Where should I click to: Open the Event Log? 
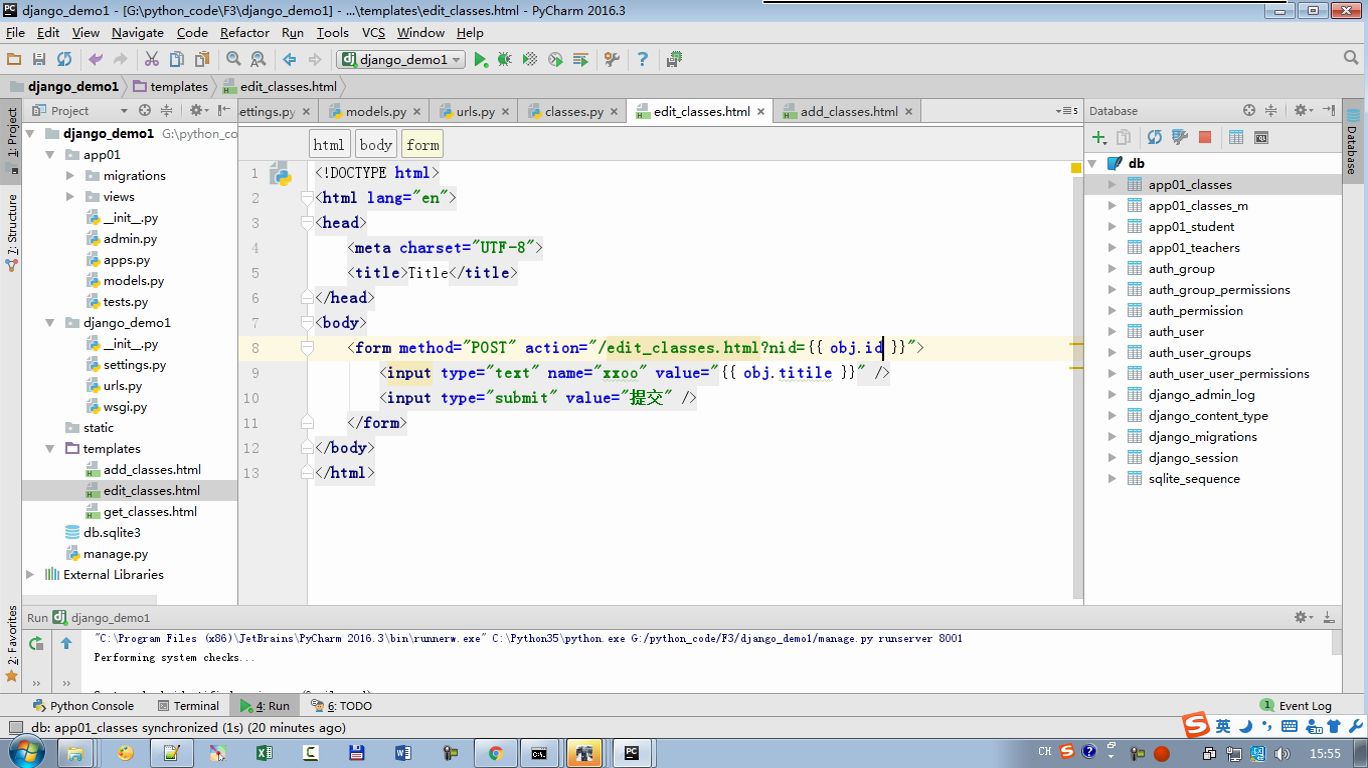[1296, 706]
